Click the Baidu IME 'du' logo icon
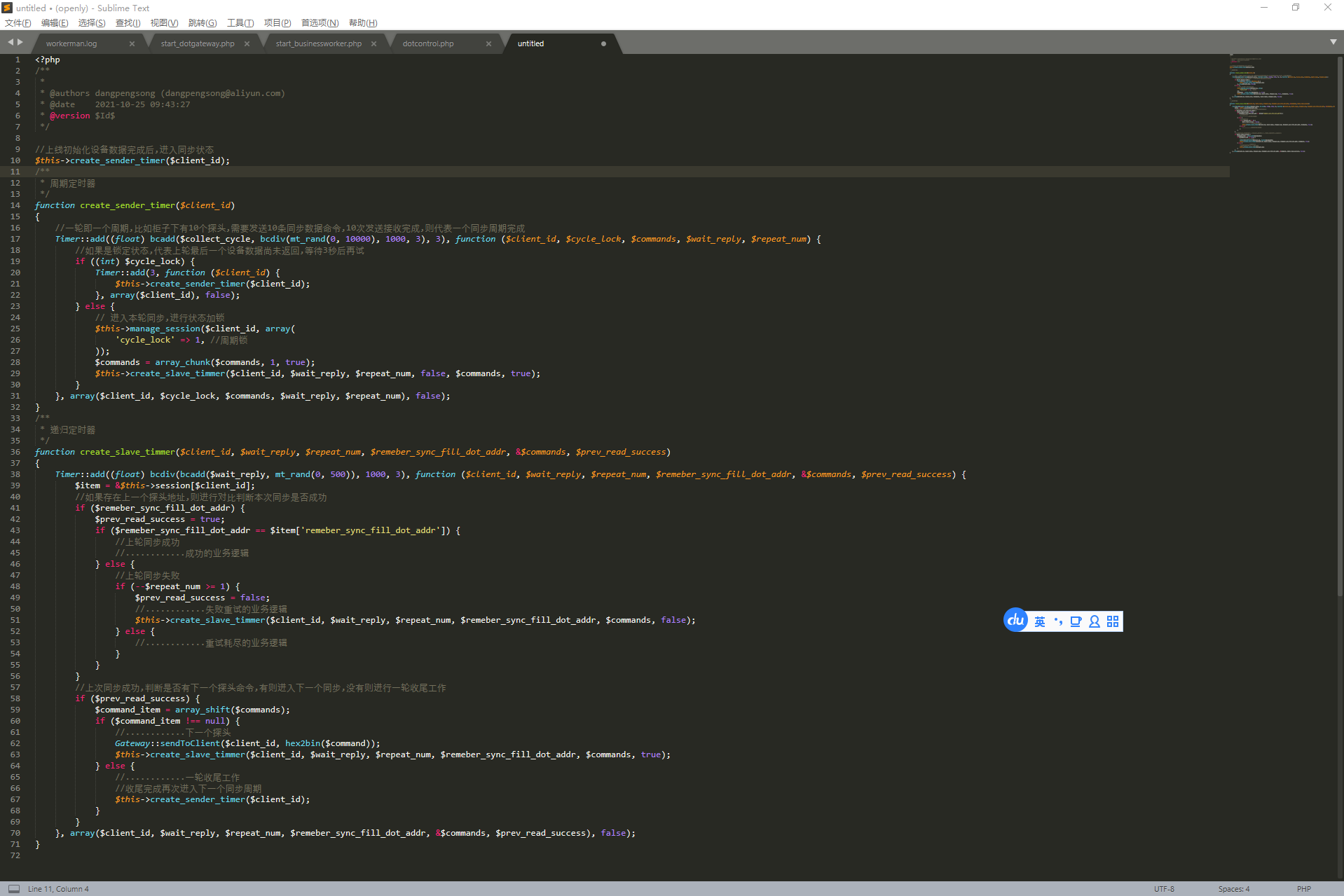The height and width of the screenshot is (896, 1344). (1015, 620)
